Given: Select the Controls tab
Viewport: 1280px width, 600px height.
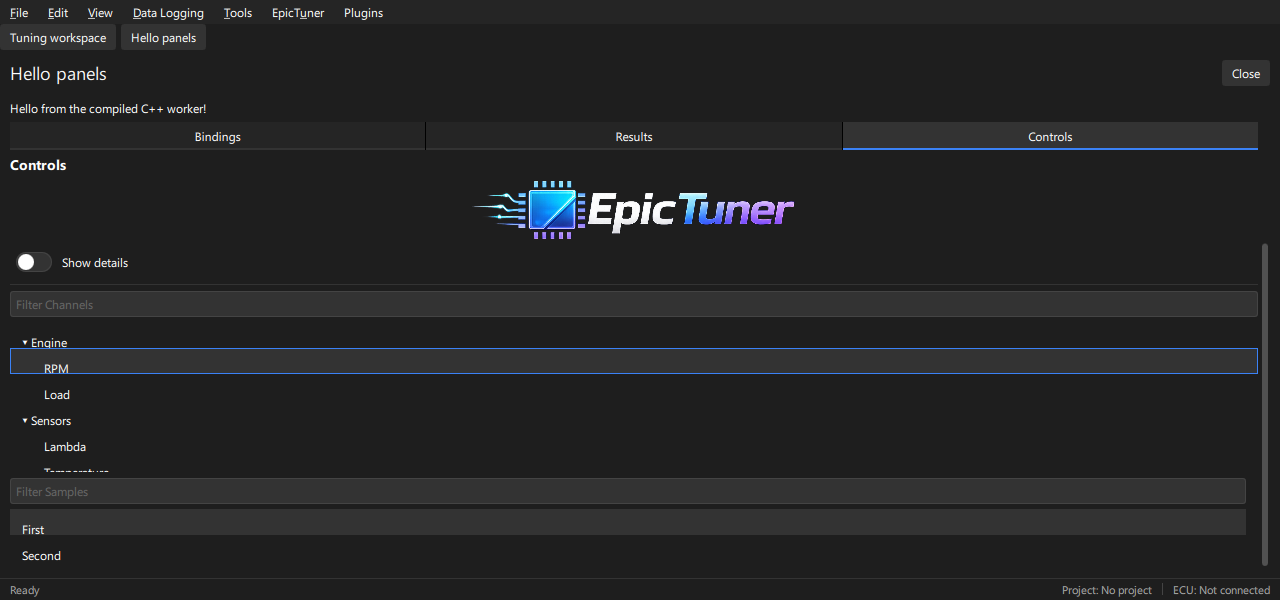Looking at the screenshot, I should coord(1050,137).
